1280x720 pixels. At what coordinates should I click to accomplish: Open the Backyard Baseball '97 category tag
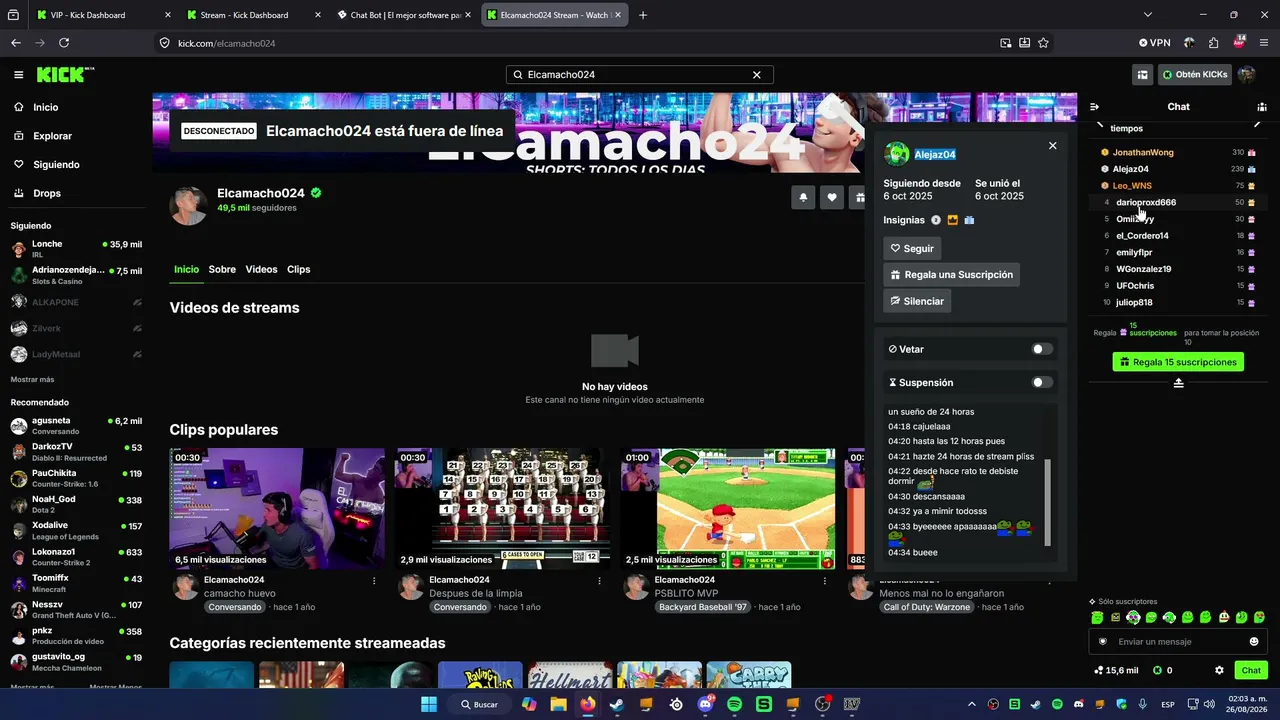point(703,607)
